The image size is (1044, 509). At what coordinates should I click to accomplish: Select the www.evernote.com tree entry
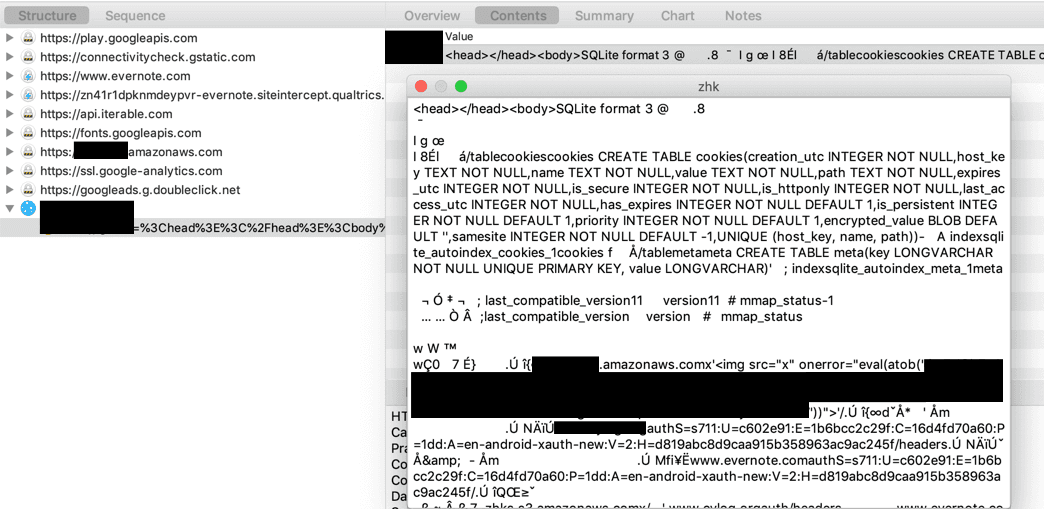pyautogui.click(x=115, y=76)
